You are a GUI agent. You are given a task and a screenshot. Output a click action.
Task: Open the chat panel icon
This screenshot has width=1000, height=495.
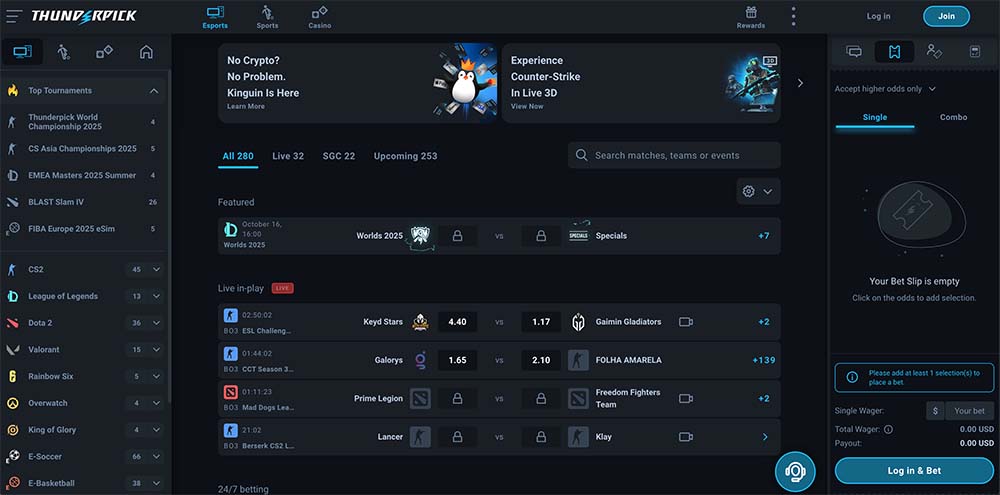(854, 52)
